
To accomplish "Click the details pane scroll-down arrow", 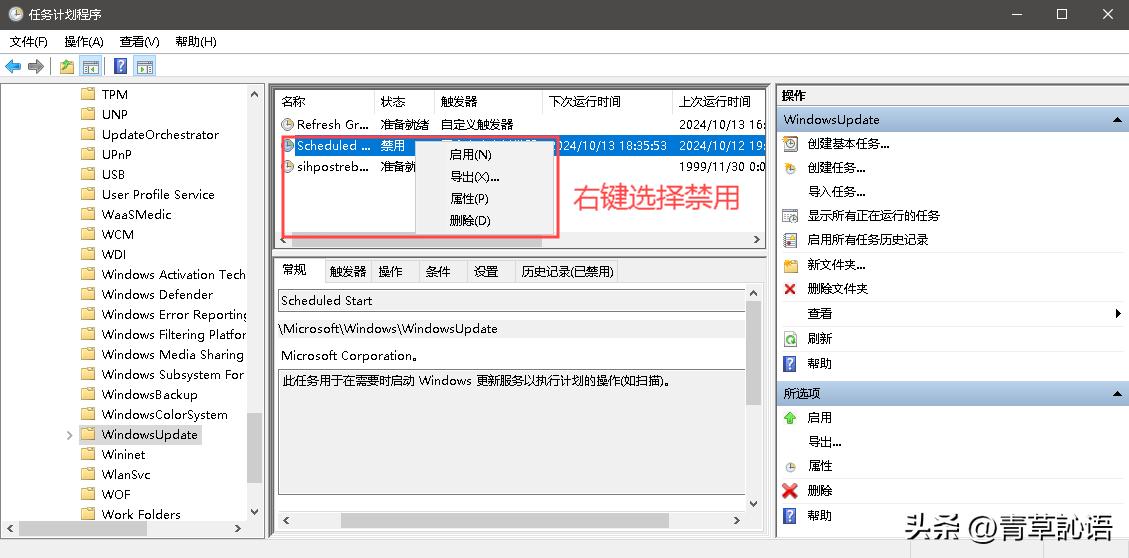I will pos(753,504).
